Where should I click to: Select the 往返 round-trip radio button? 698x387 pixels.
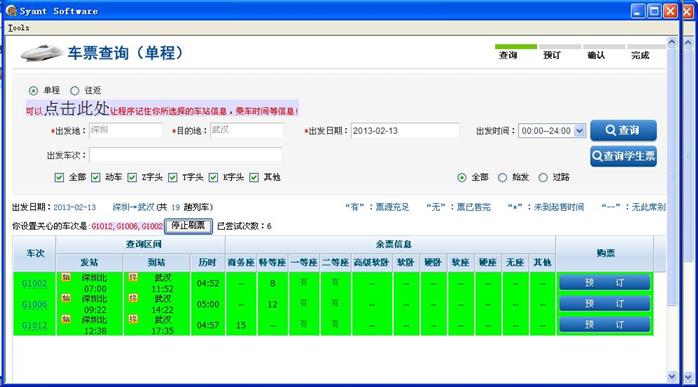click(75, 90)
